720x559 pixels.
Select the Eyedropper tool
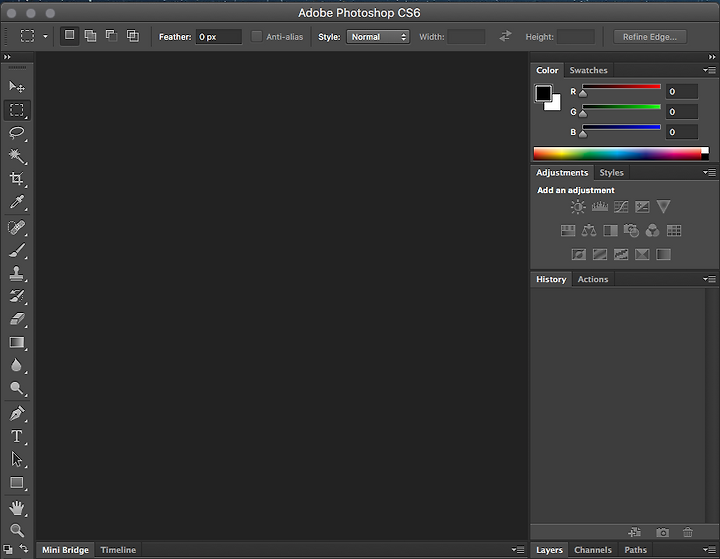(x=17, y=202)
